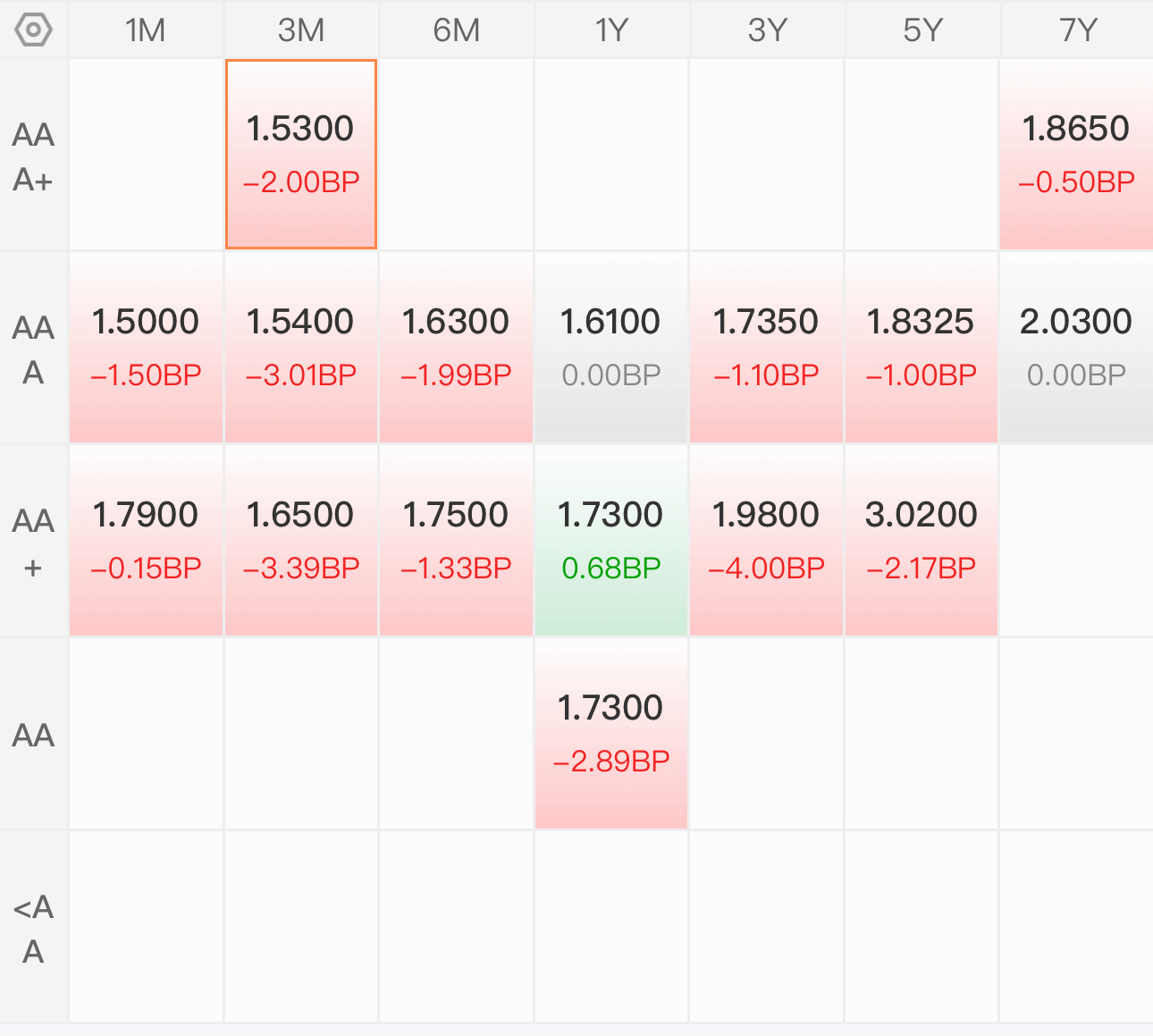The height and width of the screenshot is (1036, 1153).
Task: Select the 1M column header
Action: click(146, 30)
